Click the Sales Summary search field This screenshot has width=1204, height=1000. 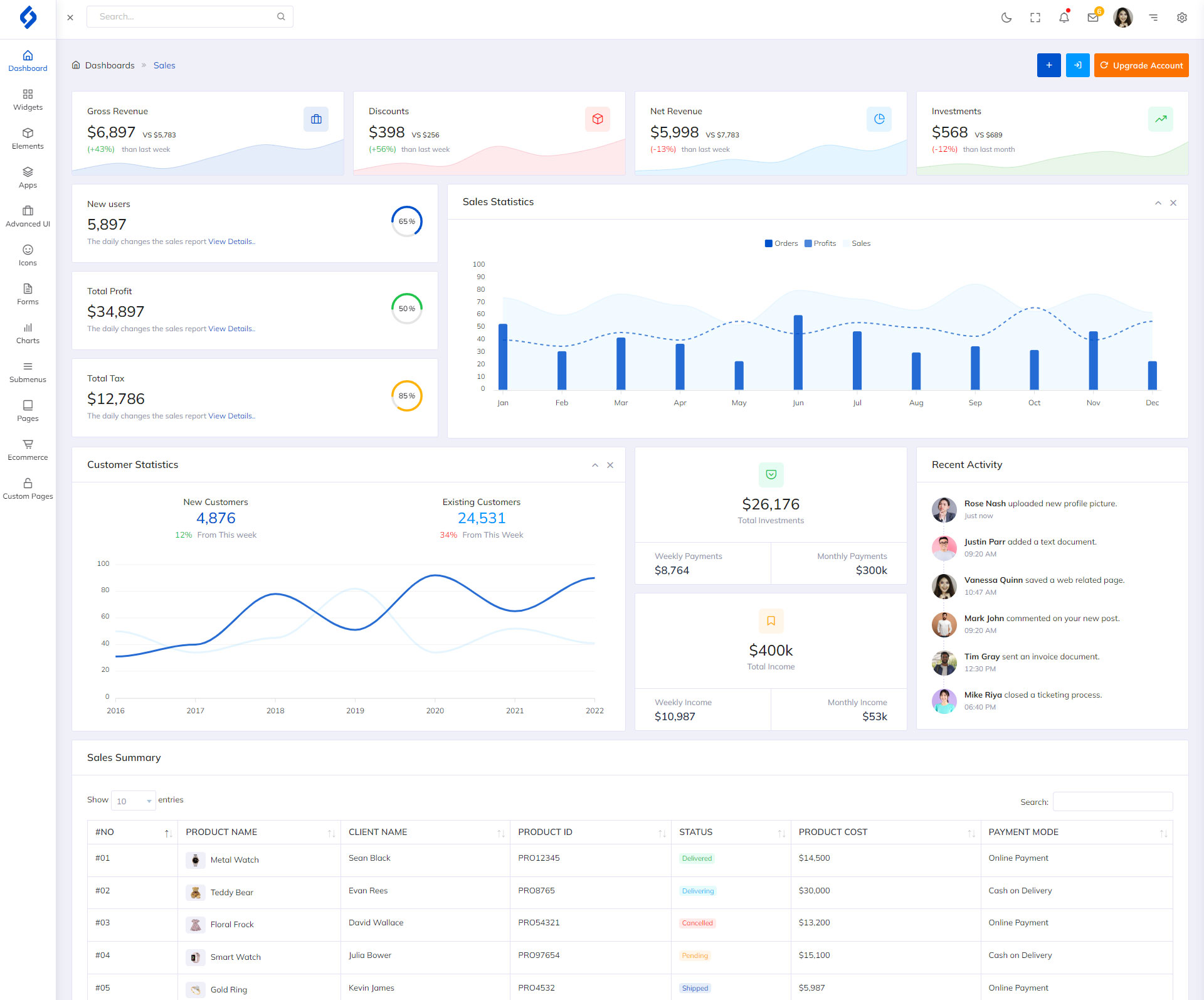point(1112,802)
